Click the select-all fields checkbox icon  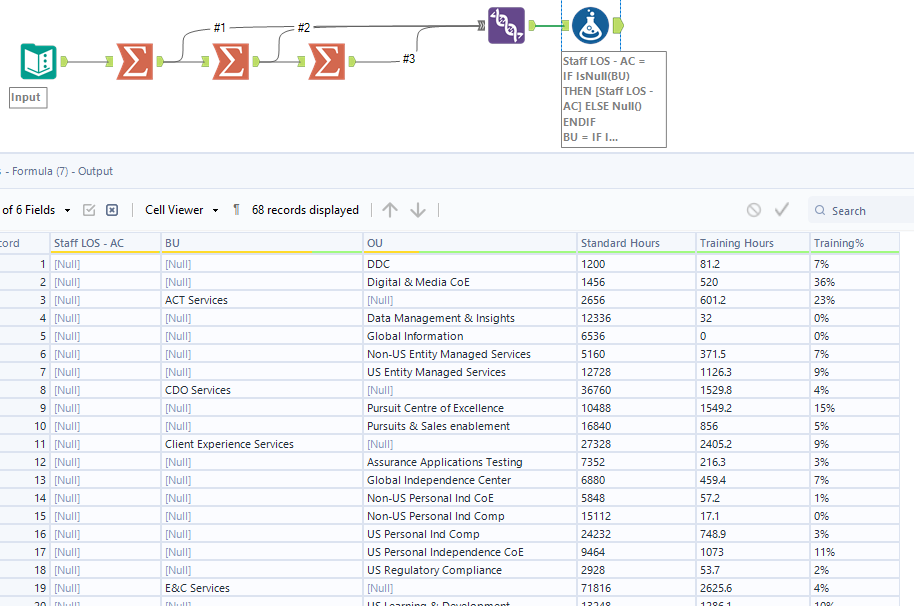coord(89,210)
